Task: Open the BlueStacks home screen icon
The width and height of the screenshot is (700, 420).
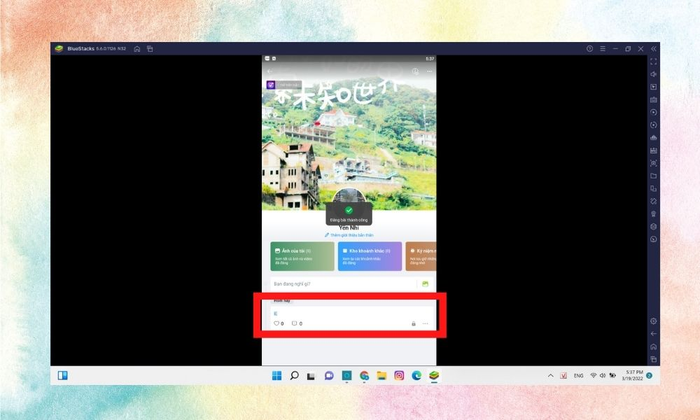Action: [x=137, y=49]
